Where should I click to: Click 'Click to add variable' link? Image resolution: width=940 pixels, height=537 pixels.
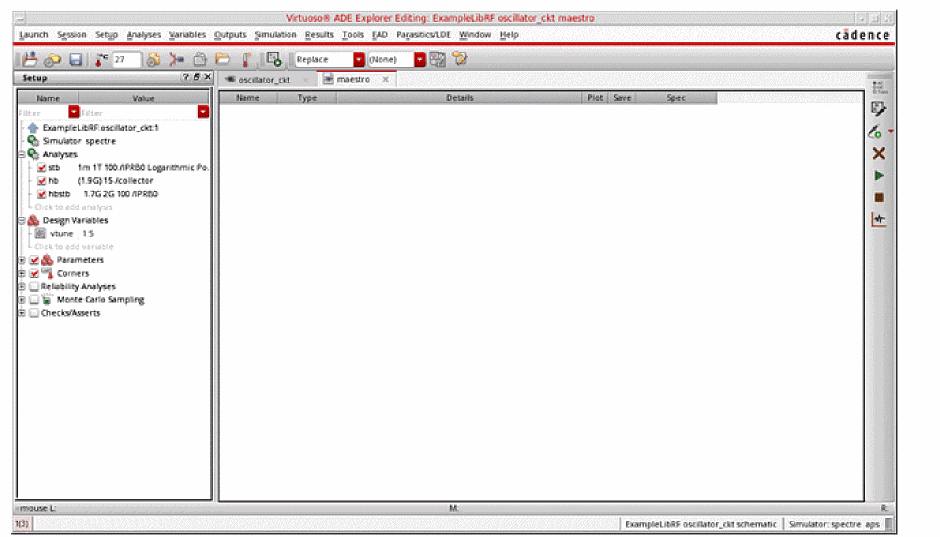(x=74, y=247)
